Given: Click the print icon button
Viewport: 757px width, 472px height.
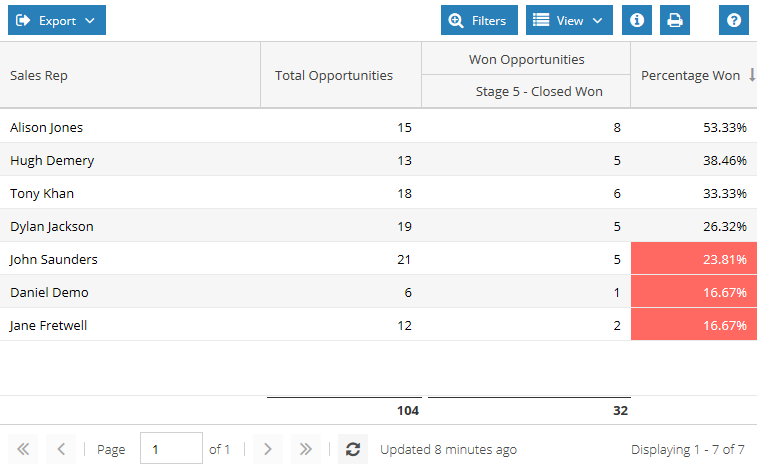Looking at the screenshot, I should click(674, 20).
